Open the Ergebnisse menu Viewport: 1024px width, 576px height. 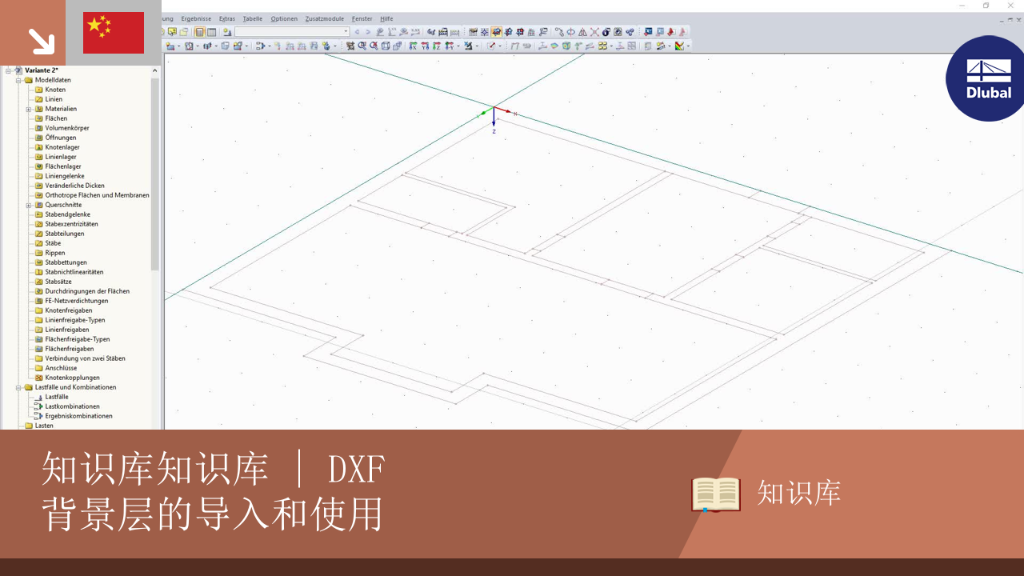click(196, 19)
